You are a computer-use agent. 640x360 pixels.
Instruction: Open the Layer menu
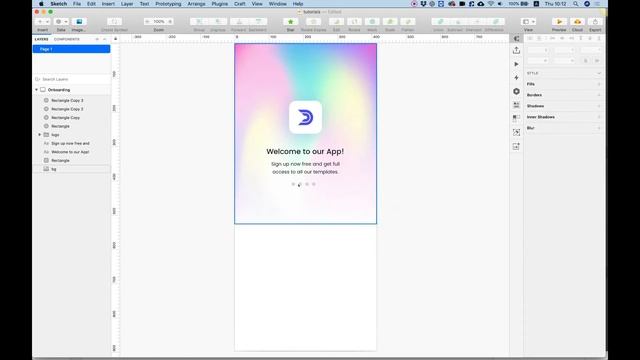127,4
